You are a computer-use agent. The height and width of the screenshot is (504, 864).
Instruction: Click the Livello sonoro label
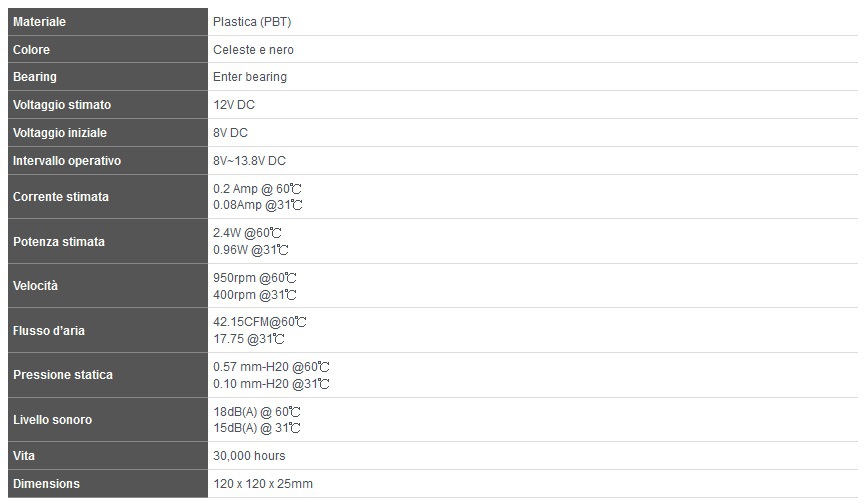click(52, 420)
